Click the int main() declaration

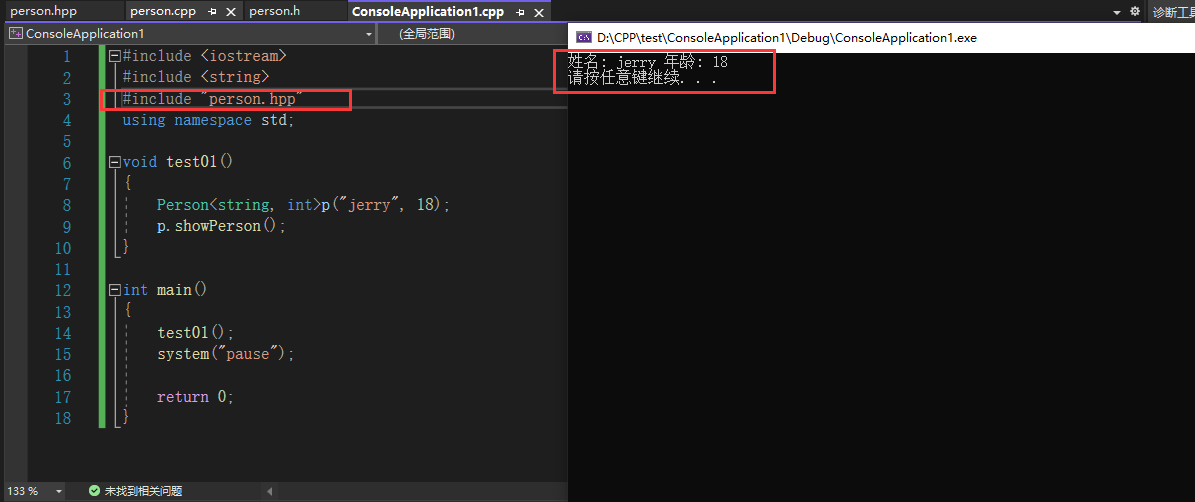pyautogui.click(x=165, y=289)
